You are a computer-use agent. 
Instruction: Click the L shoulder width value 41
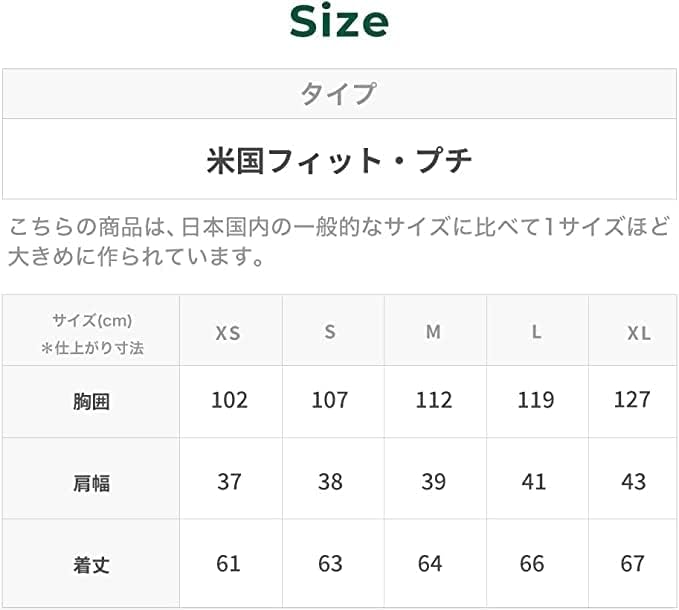534,482
